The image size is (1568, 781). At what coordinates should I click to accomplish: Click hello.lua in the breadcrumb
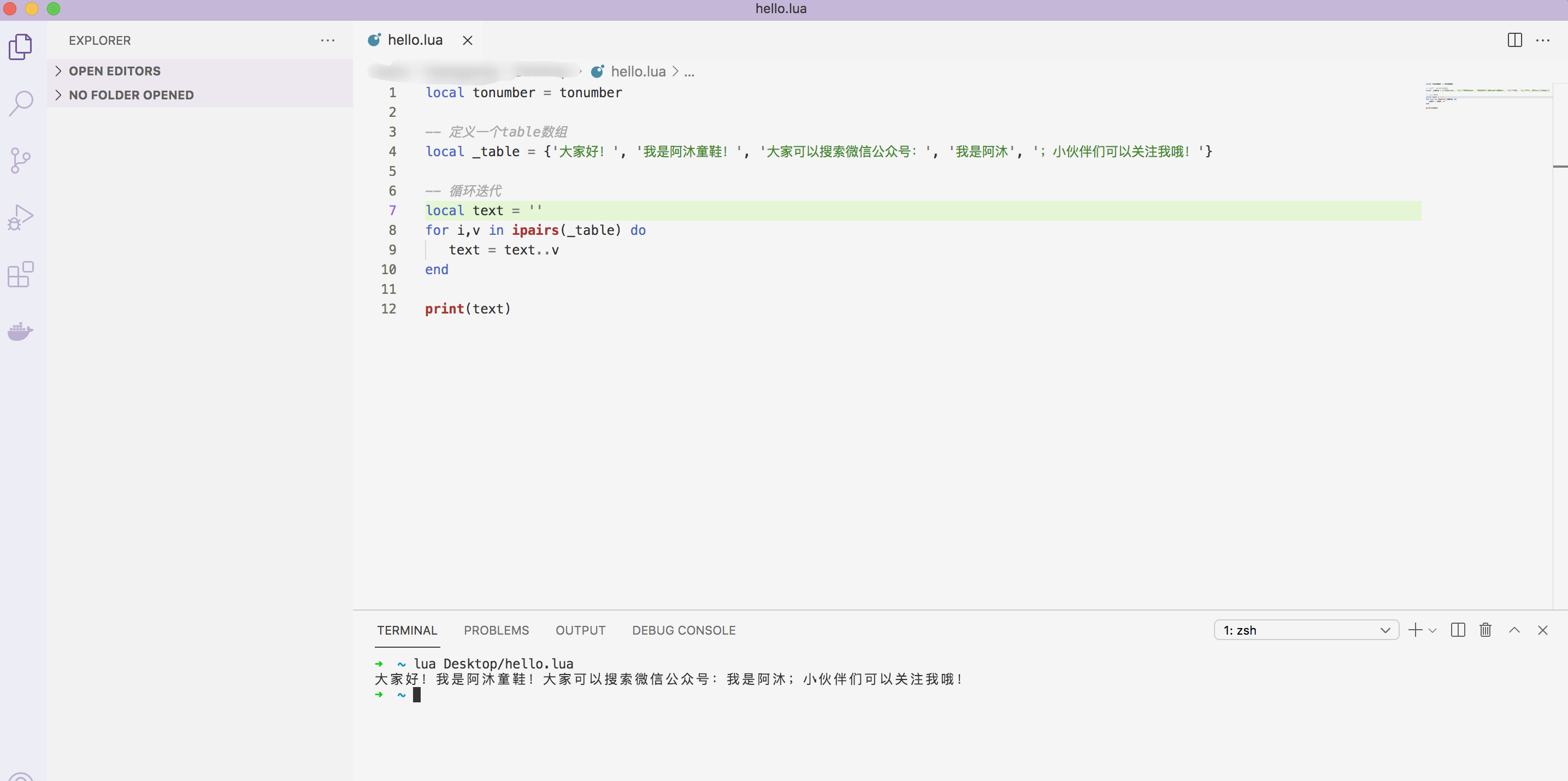click(x=638, y=72)
